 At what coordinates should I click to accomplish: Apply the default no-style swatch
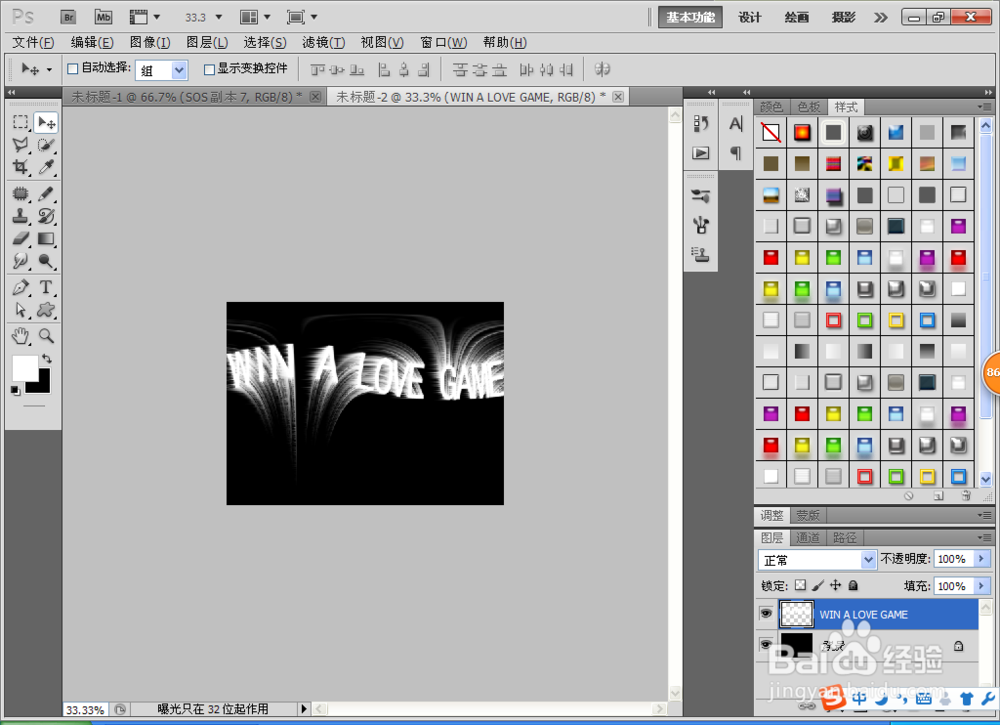(770, 132)
